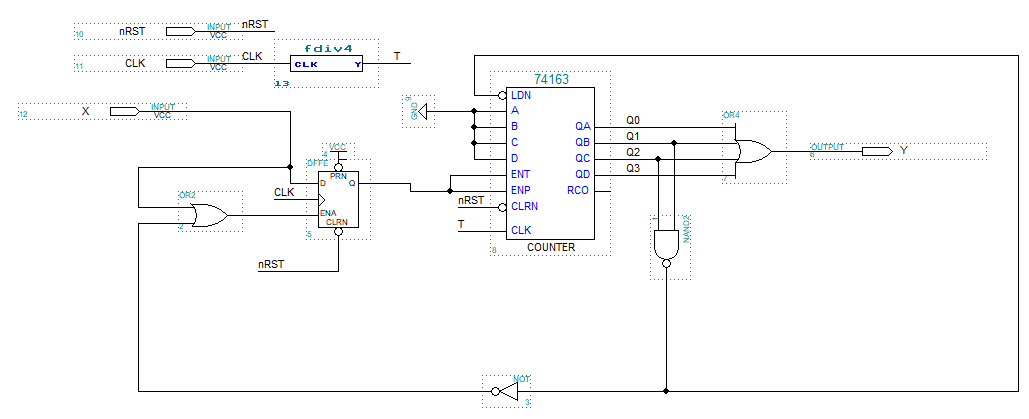1029x419 pixels.
Task: Select the VCC symbol above the flip-flop
Action: coord(338,154)
